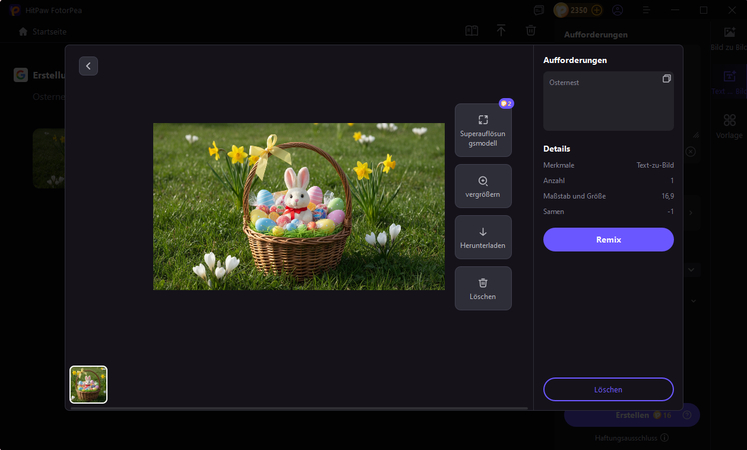Click the HitPaw FotorPea logo icon
Screen dimensions: 747x450
(x=15, y=10)
